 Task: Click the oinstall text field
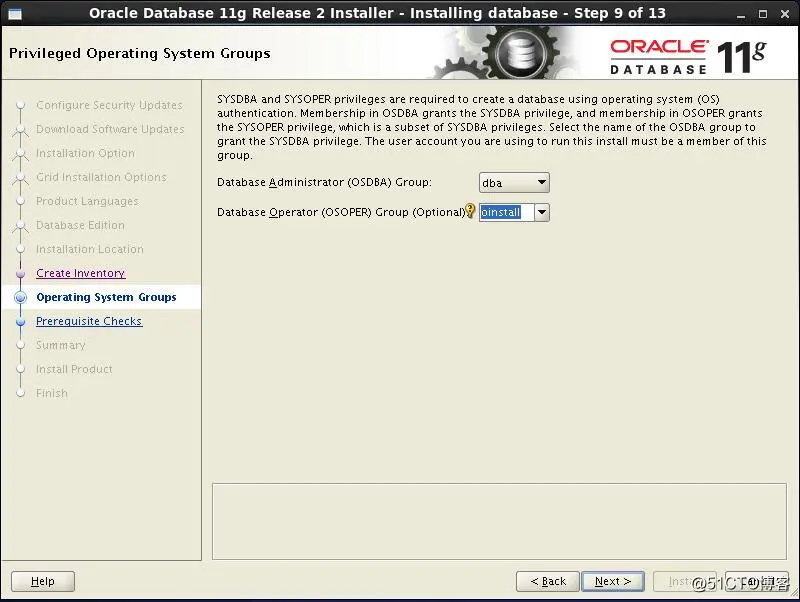(x=507, y=212)
